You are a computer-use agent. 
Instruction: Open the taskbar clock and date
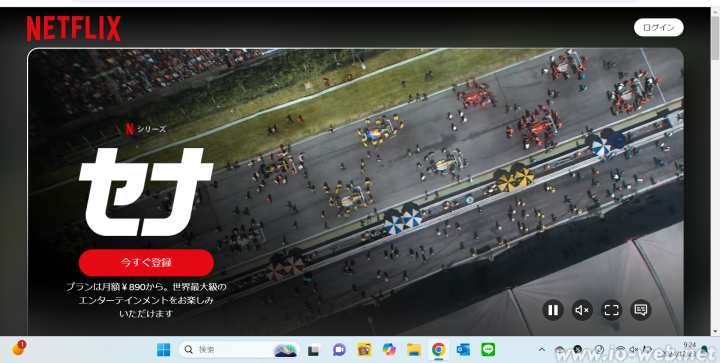[x=690, y=350]
